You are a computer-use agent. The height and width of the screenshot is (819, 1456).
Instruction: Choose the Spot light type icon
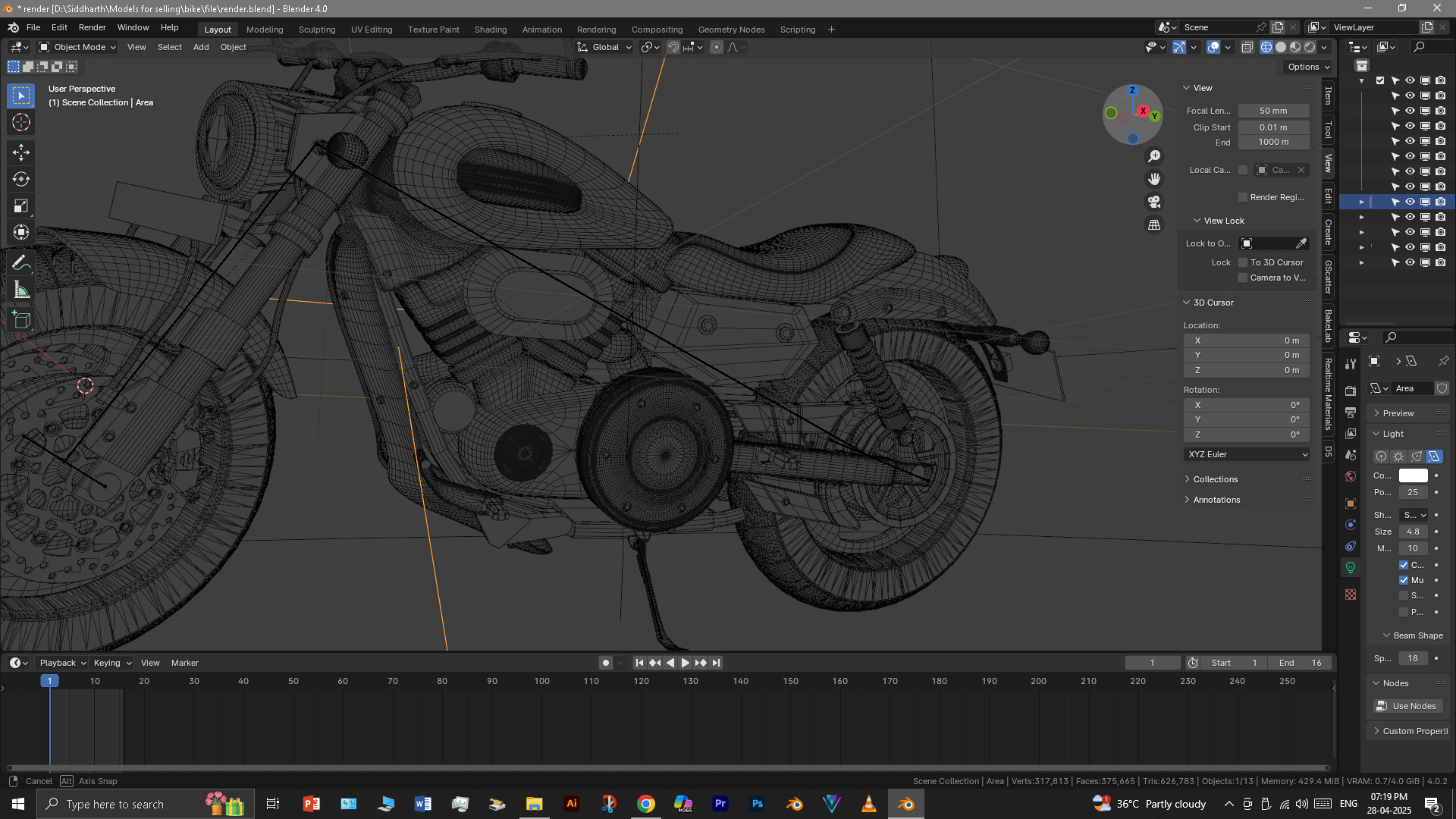(x=1417, y=457)
